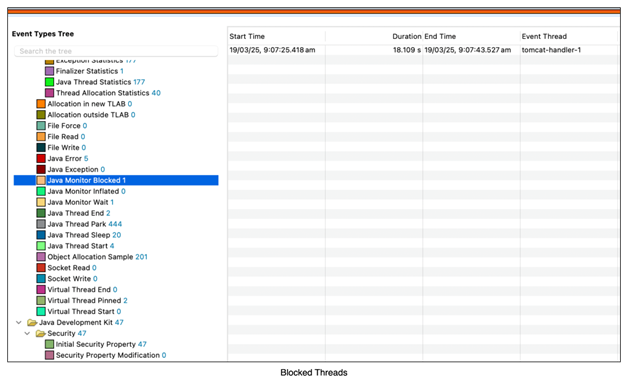The image size is (628, 391).
Task: Click the Java Thread Sleep blue icon
Action: click(41, 235)
